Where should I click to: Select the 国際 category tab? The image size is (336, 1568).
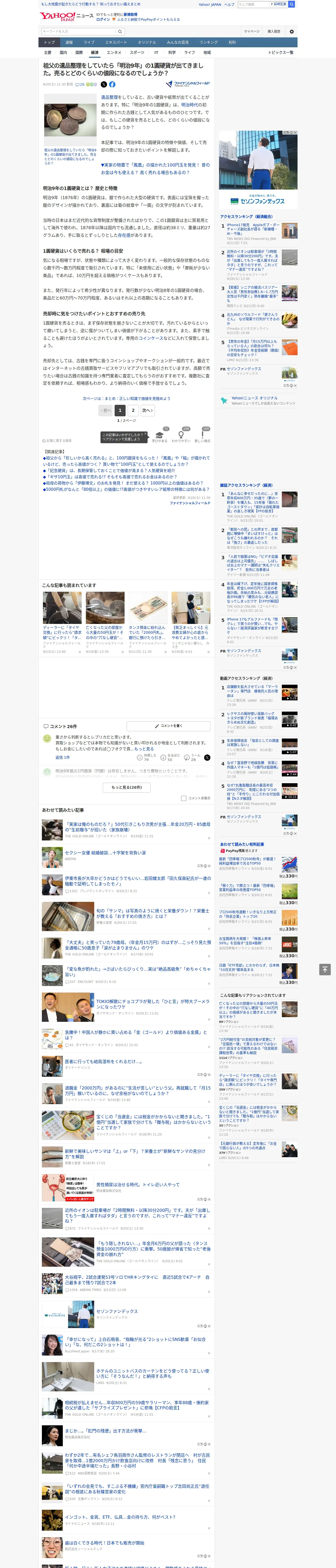coord(79,52)
